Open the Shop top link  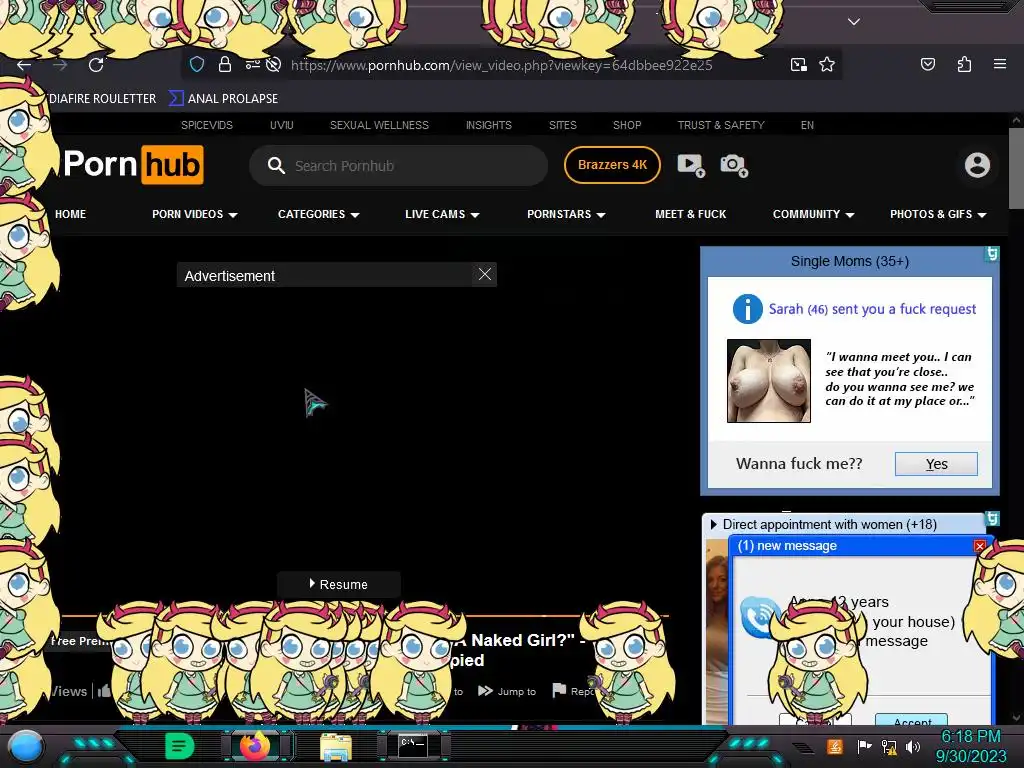627,125
